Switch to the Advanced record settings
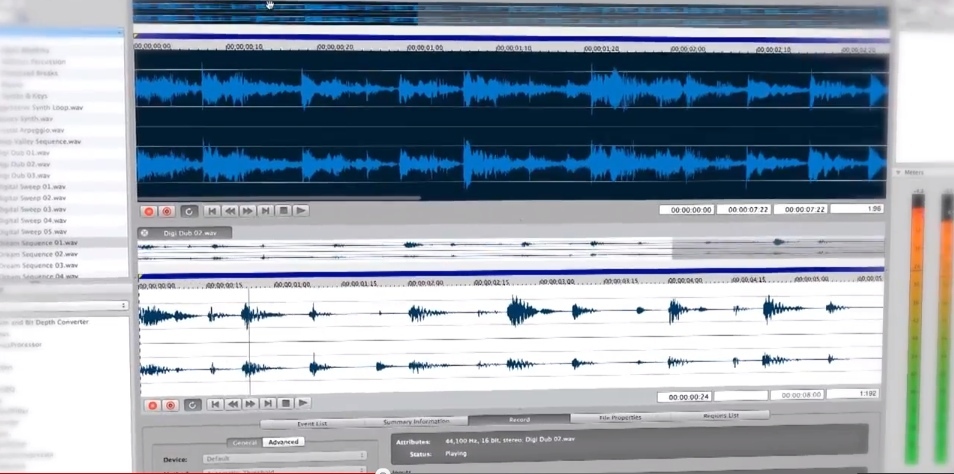This screenshot has height=474, width=954. 283,442
